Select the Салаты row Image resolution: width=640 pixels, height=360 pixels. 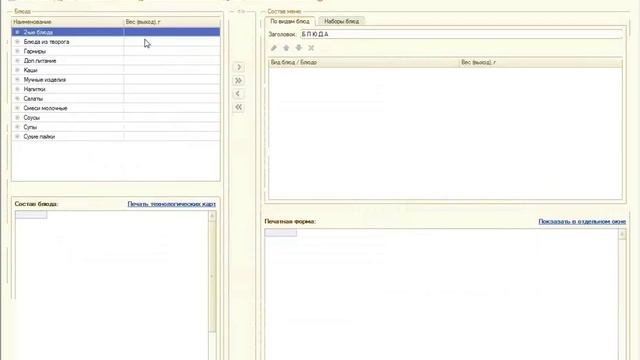116,98
